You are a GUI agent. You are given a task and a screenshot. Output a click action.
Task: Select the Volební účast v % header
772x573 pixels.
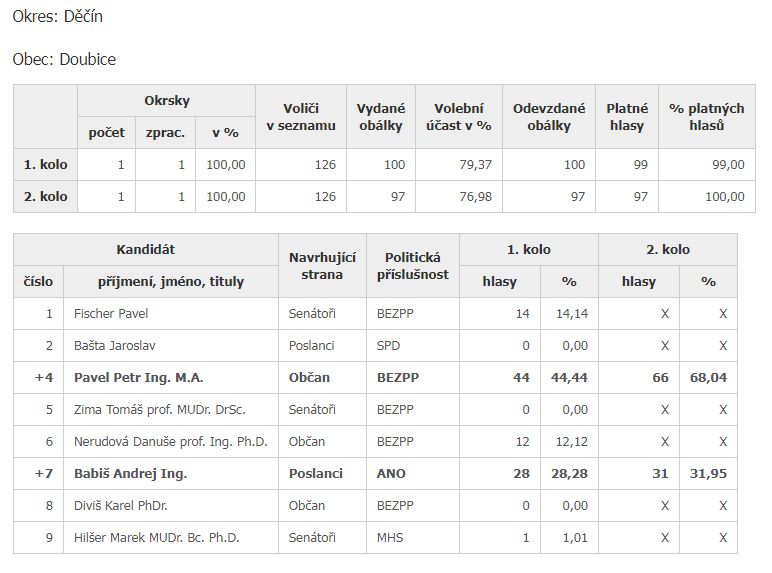pyautogui.click(x=459, y=117)
